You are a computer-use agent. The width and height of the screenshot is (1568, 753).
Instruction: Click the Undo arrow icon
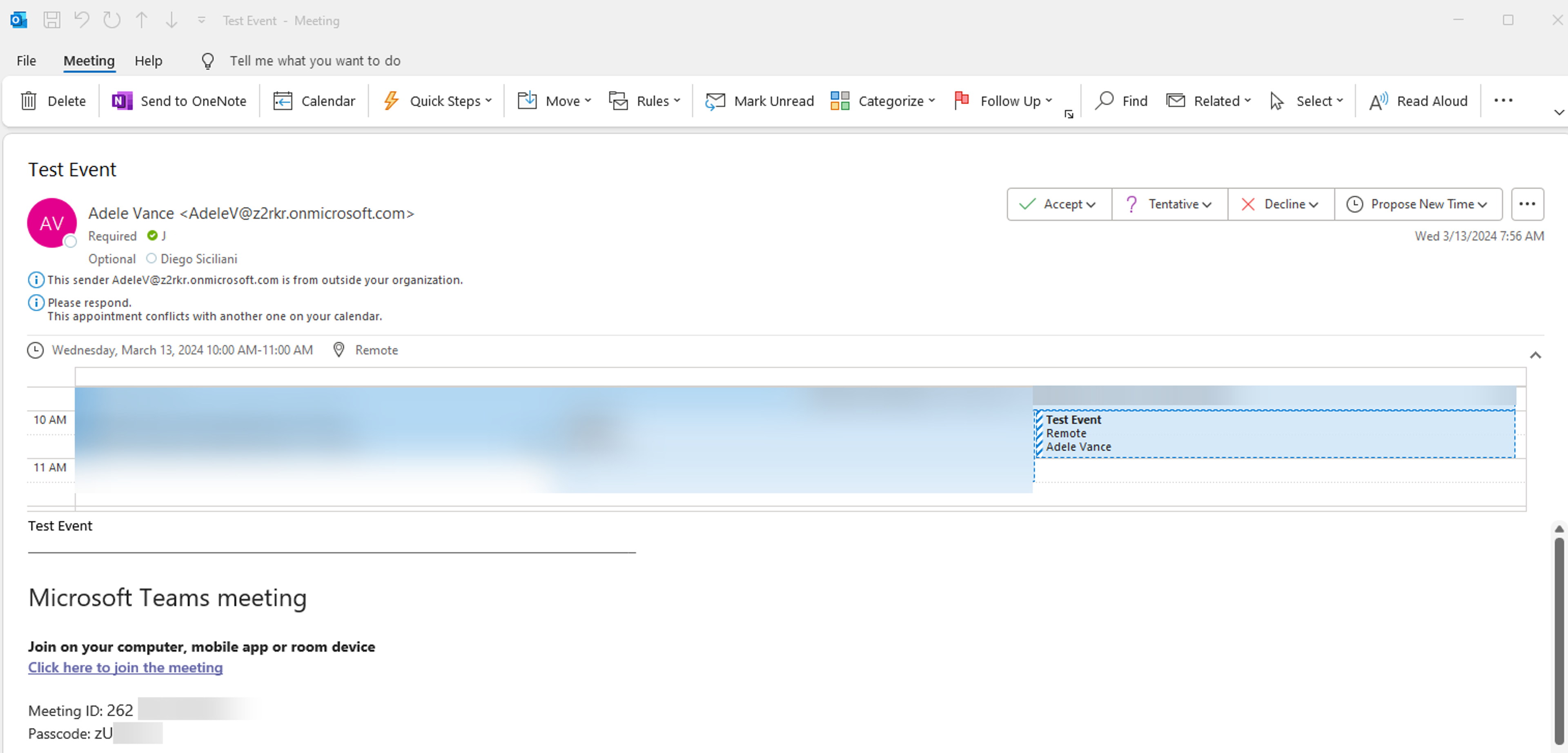click(x=82, y=20)
